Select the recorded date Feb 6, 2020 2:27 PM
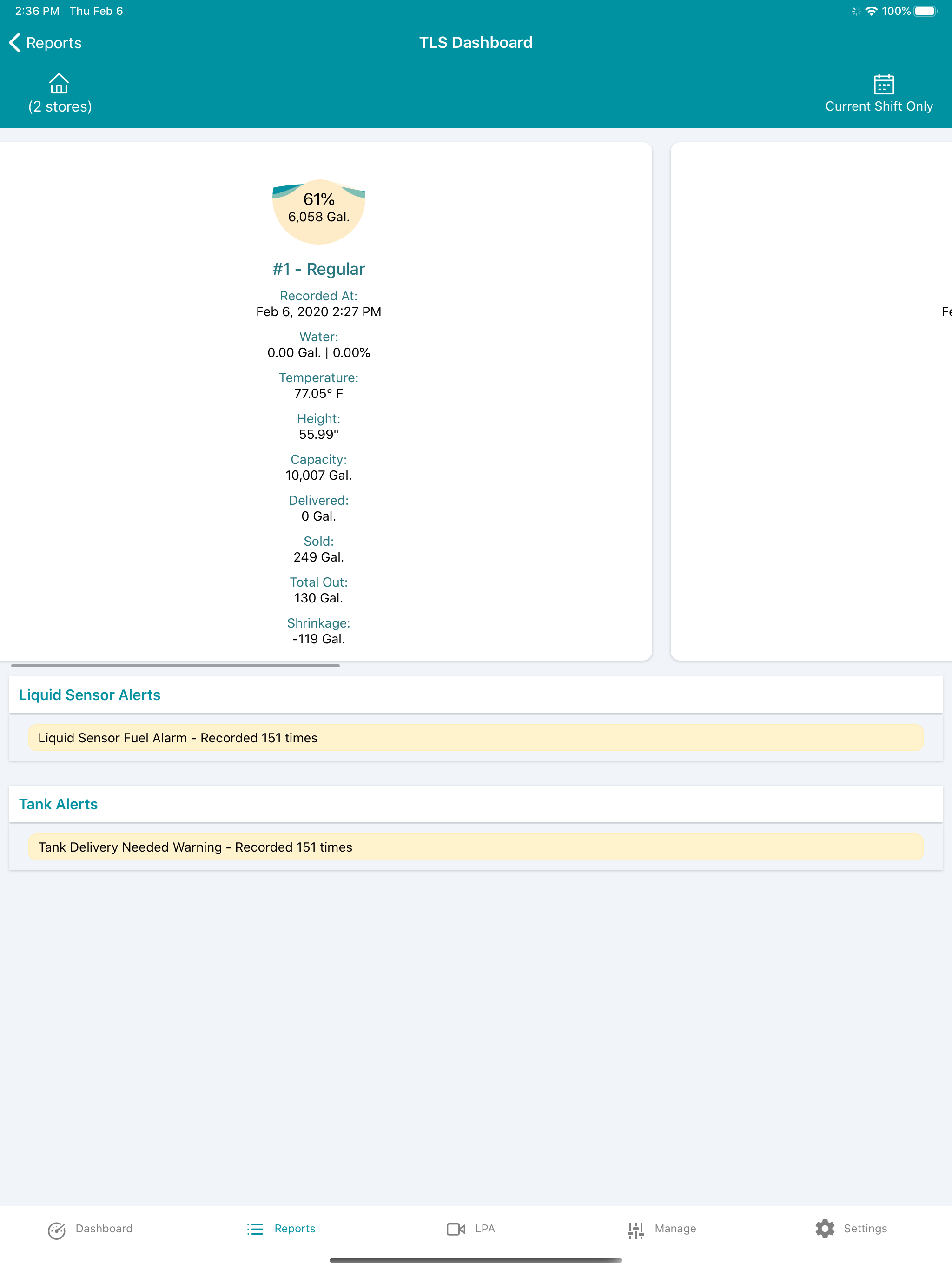 319,311
